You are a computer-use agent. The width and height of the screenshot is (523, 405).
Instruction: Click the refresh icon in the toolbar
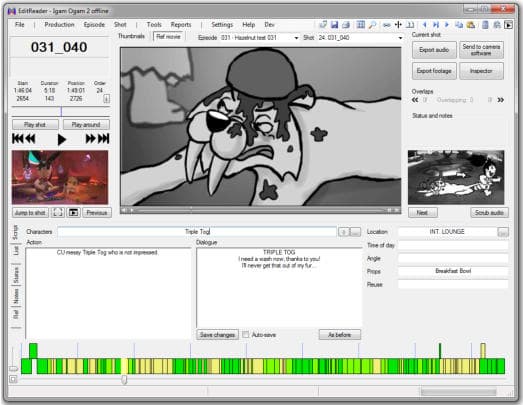(323, 25)
